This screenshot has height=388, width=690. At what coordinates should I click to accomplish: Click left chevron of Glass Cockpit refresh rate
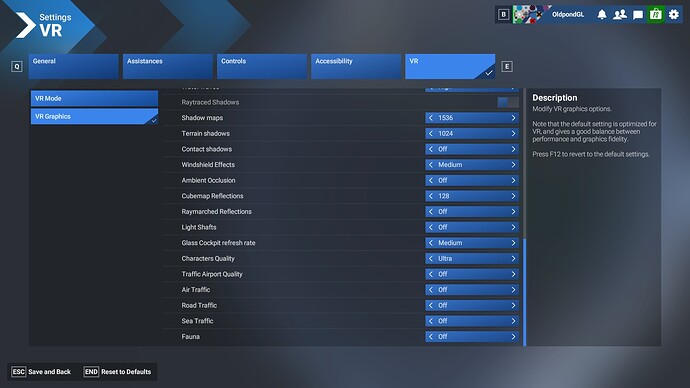click(x=431, y=243)
